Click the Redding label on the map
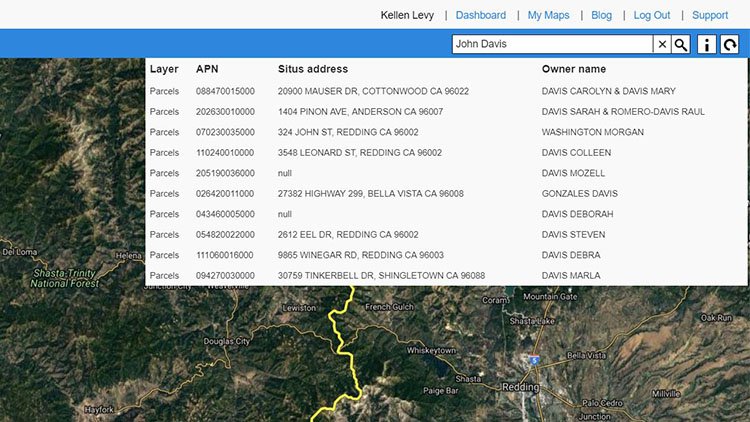750x422 pixels. click(520, 387)
